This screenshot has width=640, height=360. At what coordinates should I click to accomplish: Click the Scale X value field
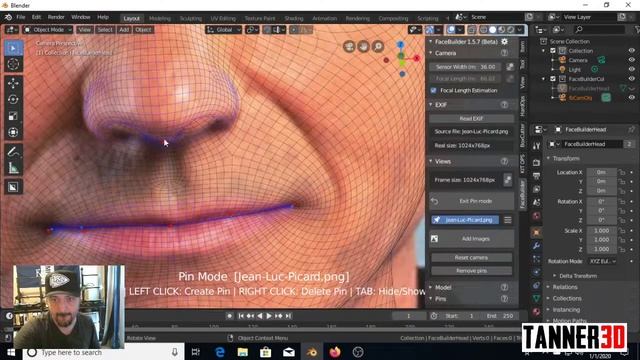(602, 231)
